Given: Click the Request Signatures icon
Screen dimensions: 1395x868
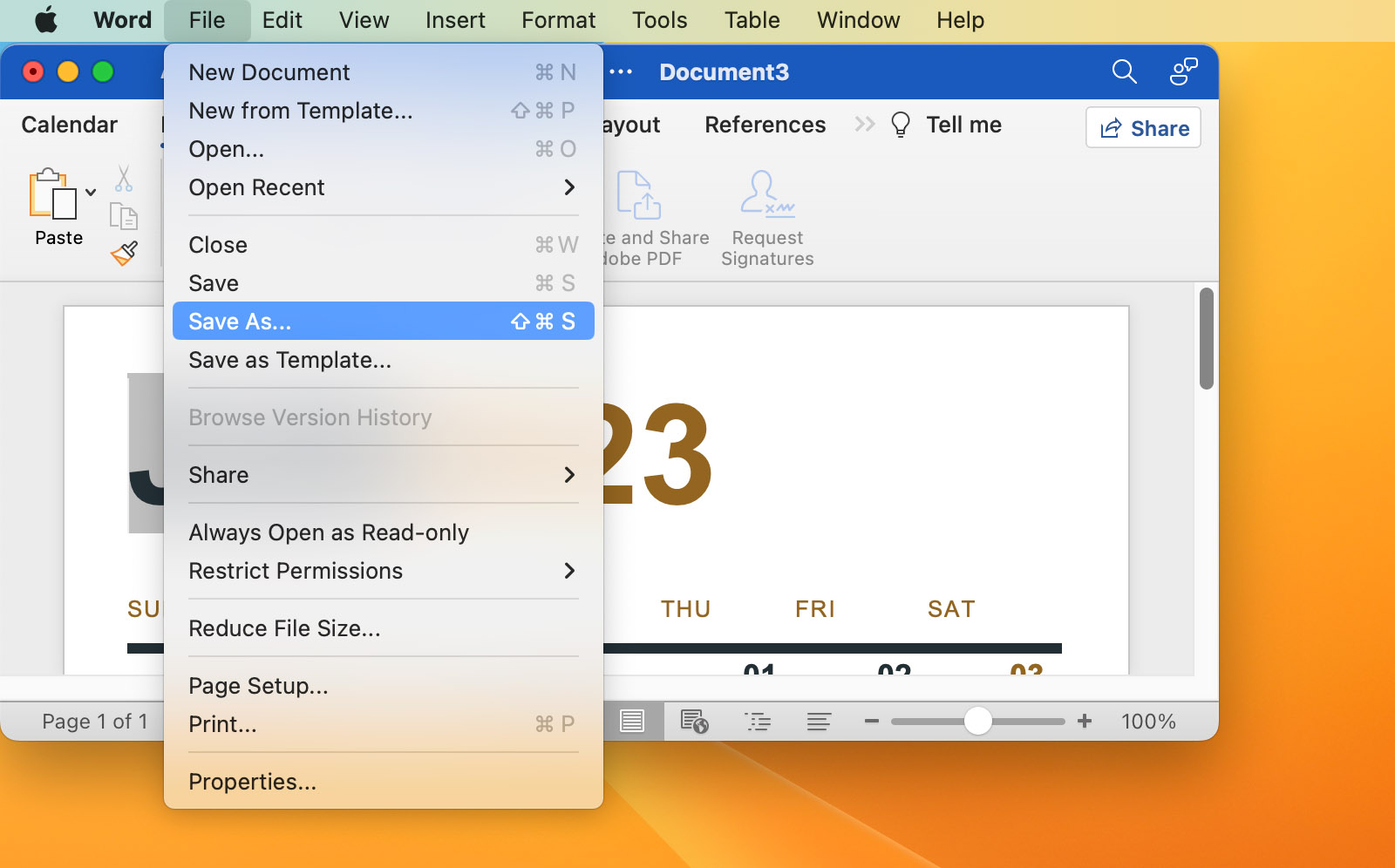Looking at the screenshot, I should [767, 193].
